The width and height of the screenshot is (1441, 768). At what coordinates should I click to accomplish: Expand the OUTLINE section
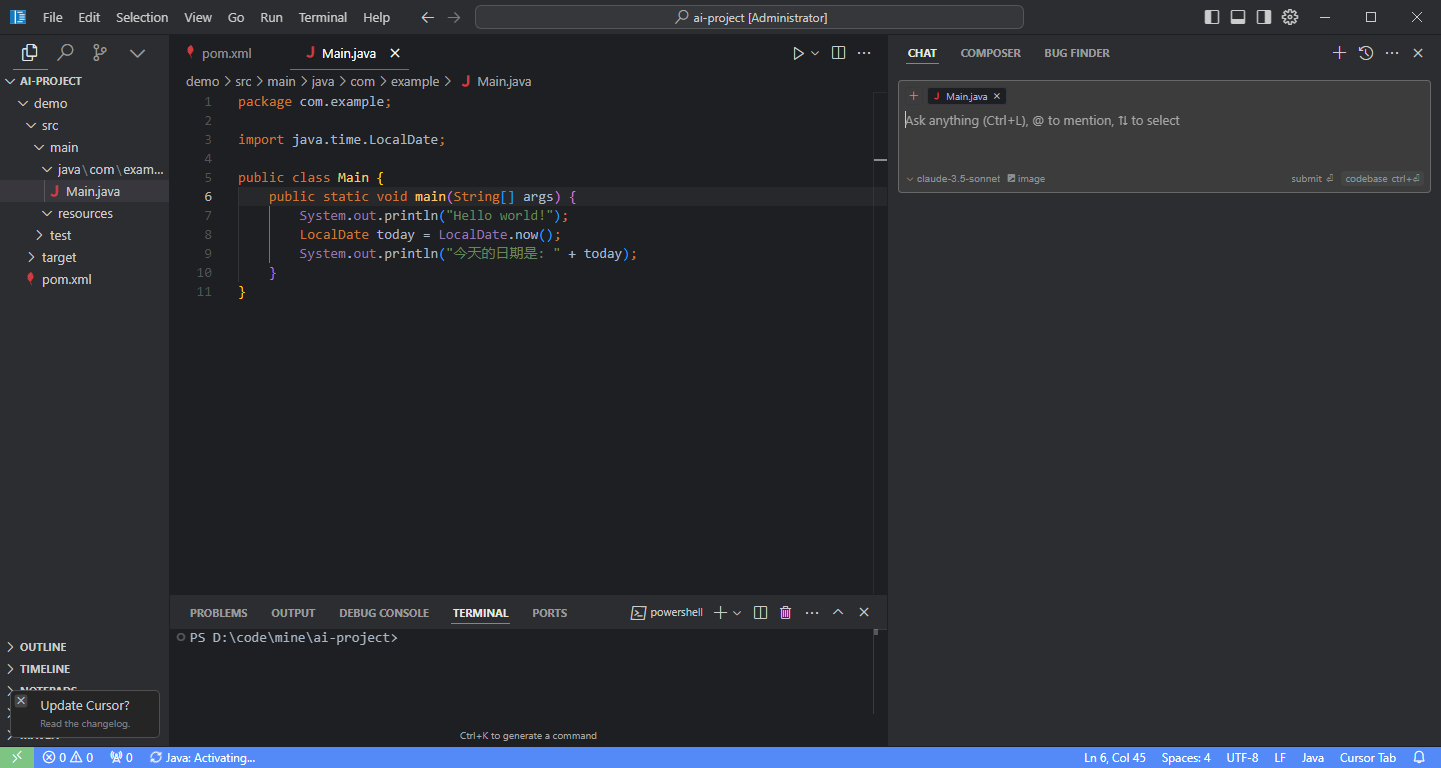[84, 647]
